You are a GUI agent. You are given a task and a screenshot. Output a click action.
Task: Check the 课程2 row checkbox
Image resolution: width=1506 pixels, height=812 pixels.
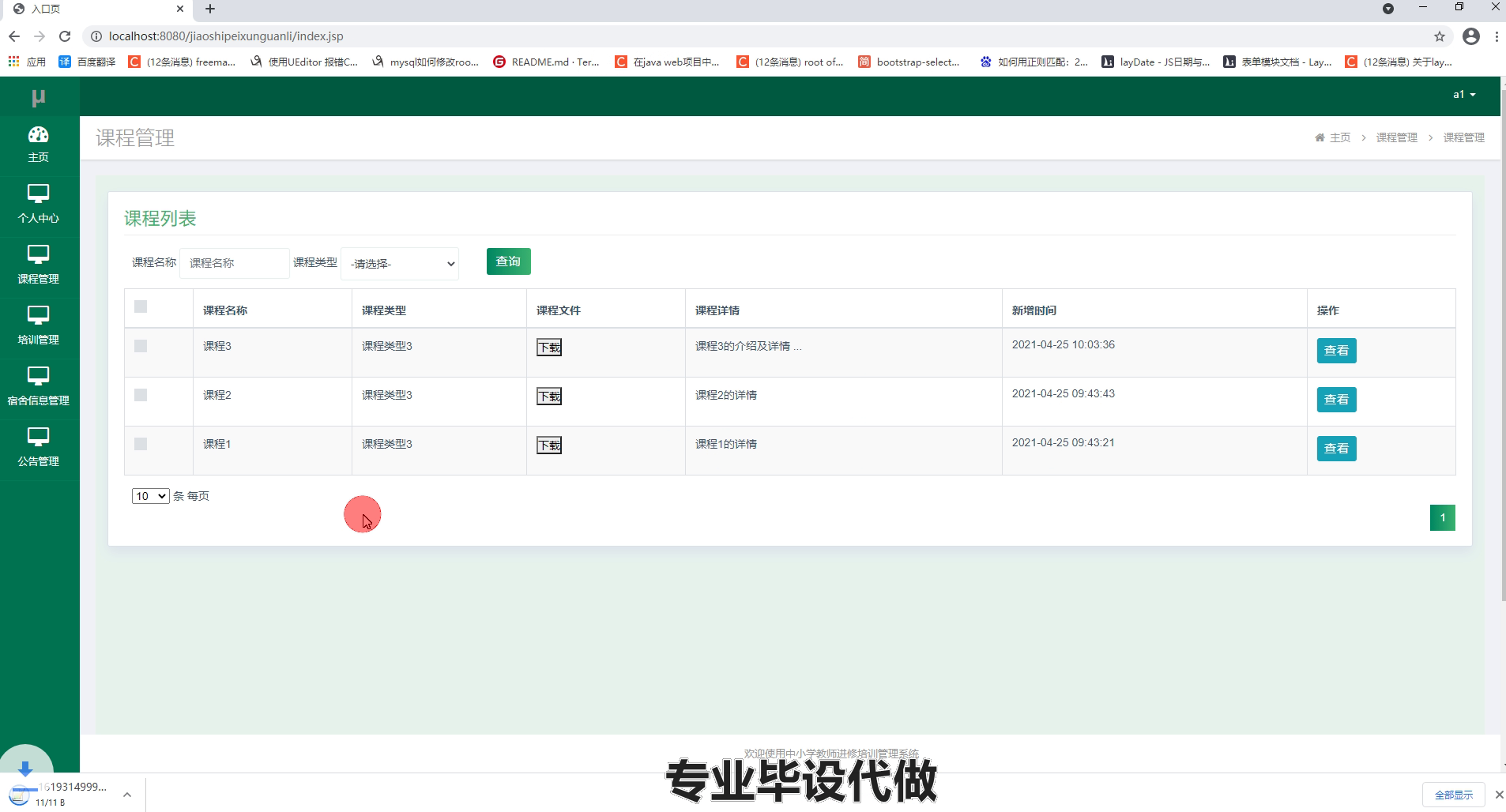141,395
